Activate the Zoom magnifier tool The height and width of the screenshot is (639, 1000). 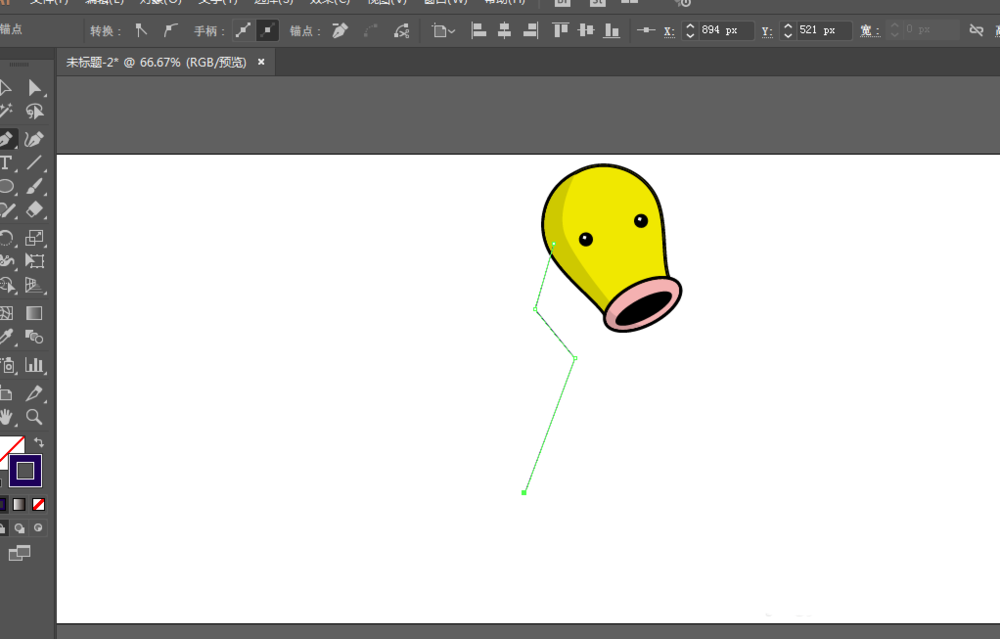(35, 417)
